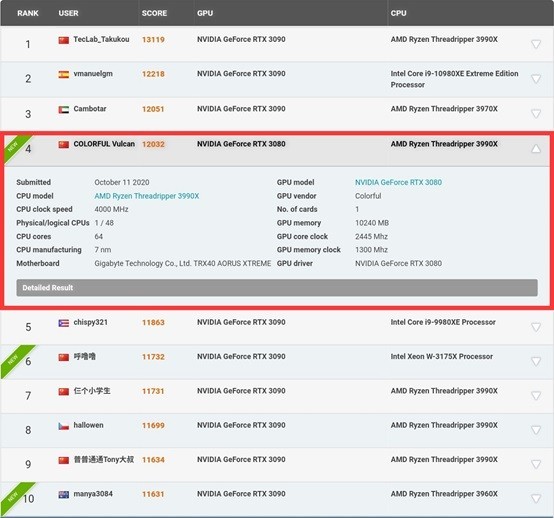Click the USER column header
This screenshot has width=554, height=518.
click(69, 13)
